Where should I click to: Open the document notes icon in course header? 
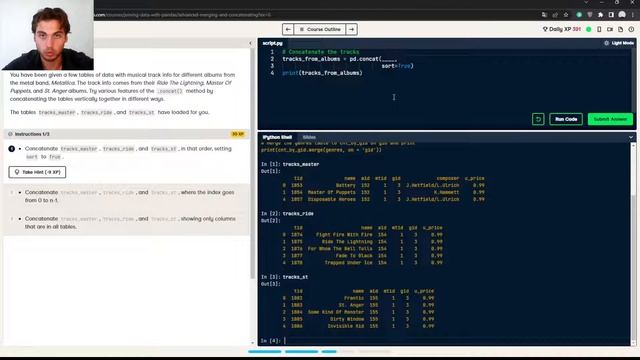click(620, 29)
